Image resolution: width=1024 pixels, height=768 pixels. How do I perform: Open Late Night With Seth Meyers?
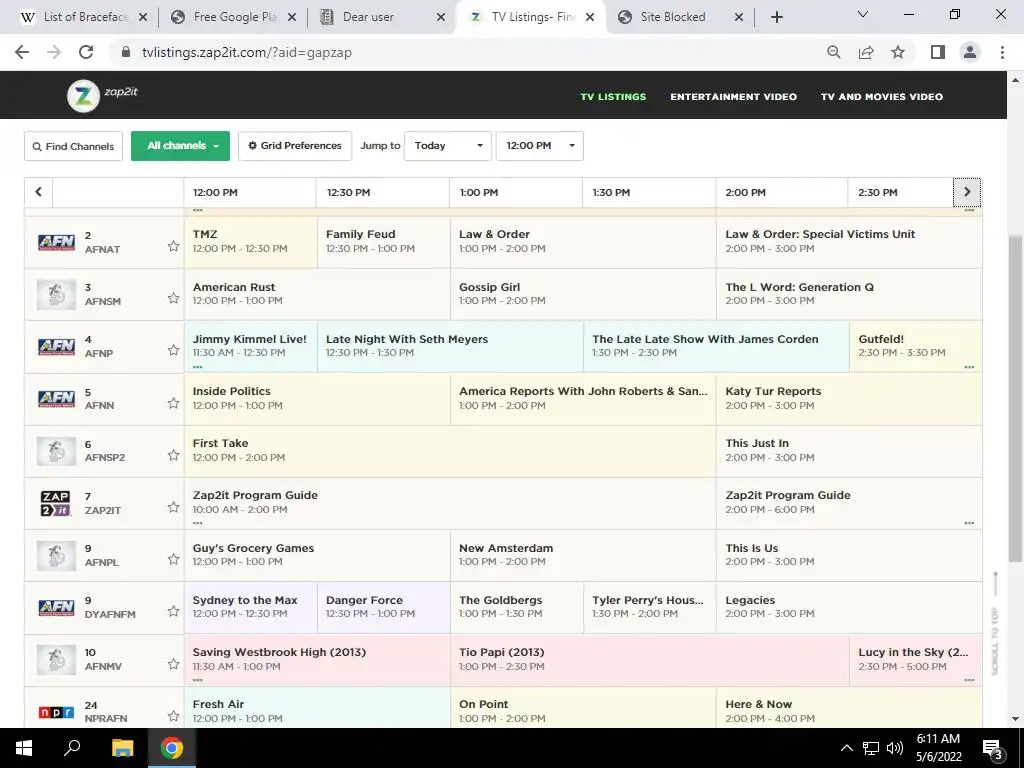tap(450, 346)
